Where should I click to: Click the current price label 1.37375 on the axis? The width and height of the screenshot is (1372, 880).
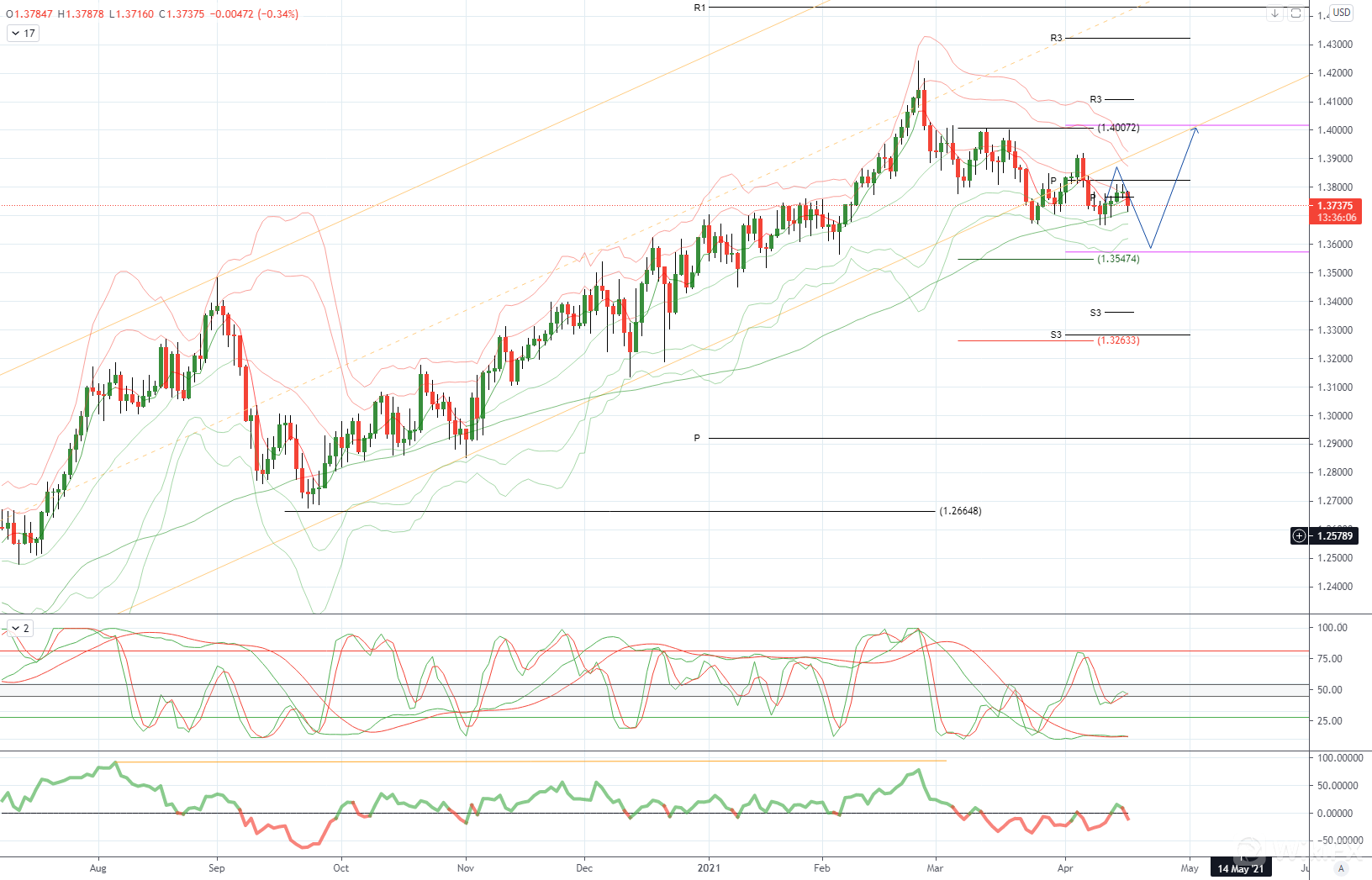[1334, 206]
